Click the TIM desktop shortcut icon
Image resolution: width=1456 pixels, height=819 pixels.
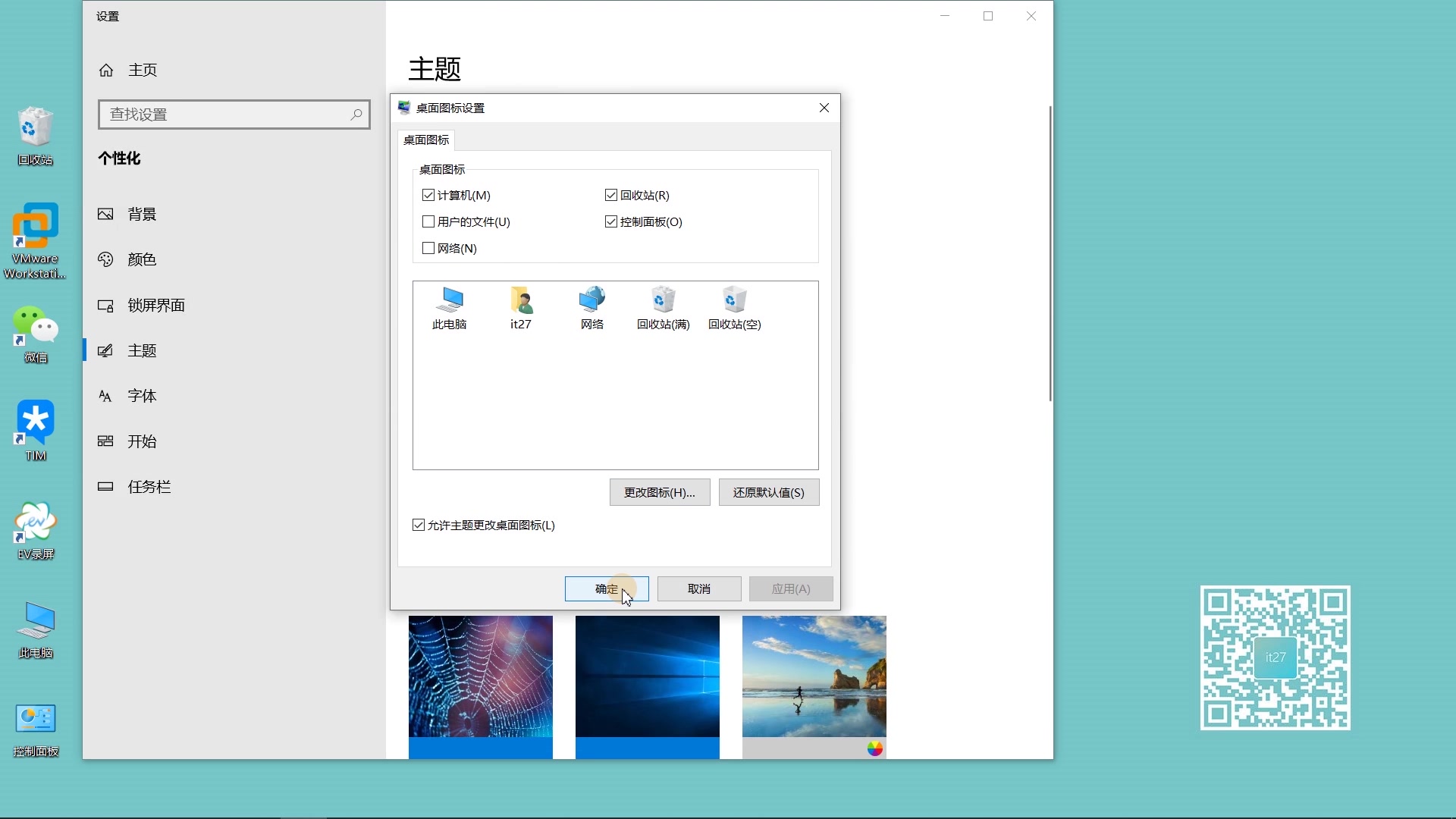click(35, 428)
